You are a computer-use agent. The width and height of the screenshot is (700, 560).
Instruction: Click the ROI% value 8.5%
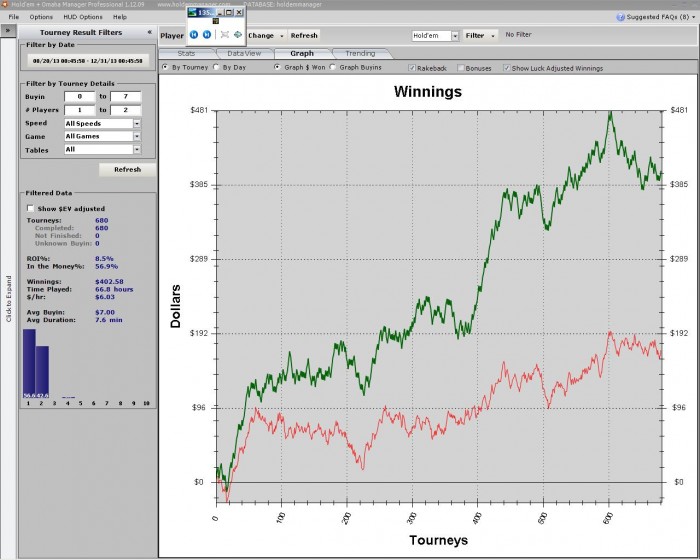(104, 259)
